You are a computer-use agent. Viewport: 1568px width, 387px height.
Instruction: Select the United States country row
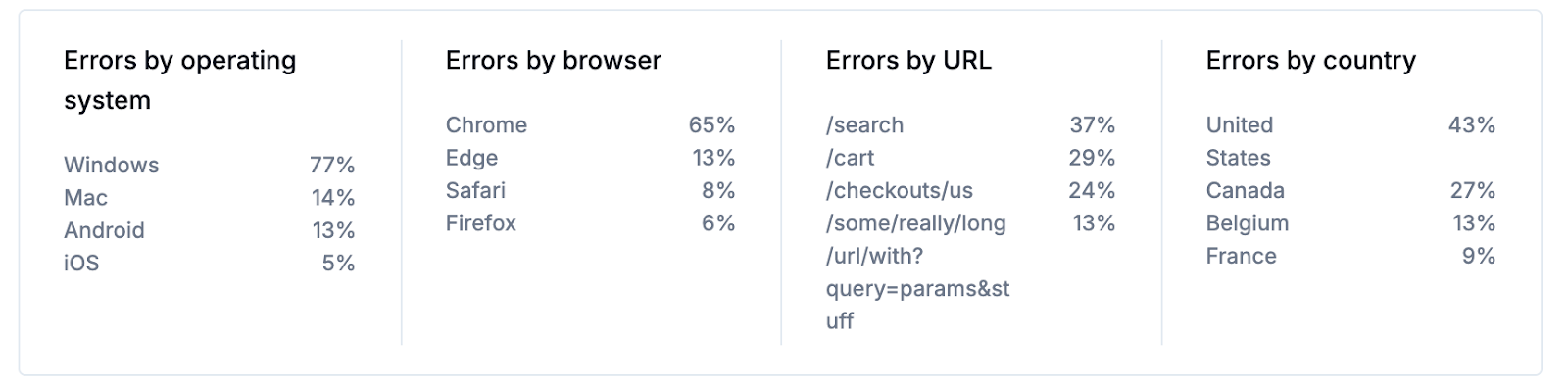point(1351,141)
